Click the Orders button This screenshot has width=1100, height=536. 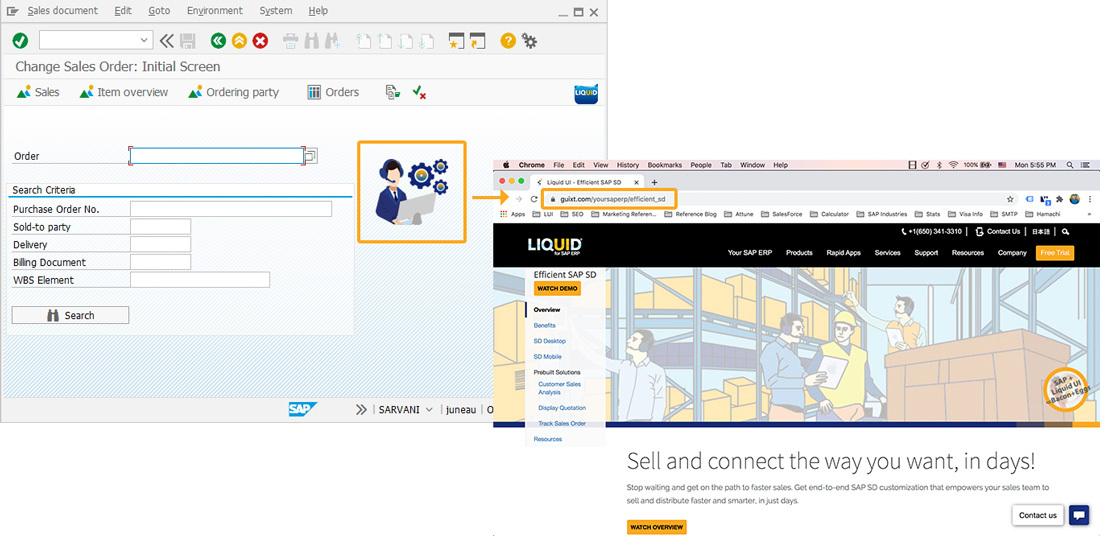(x=333, y=92)
